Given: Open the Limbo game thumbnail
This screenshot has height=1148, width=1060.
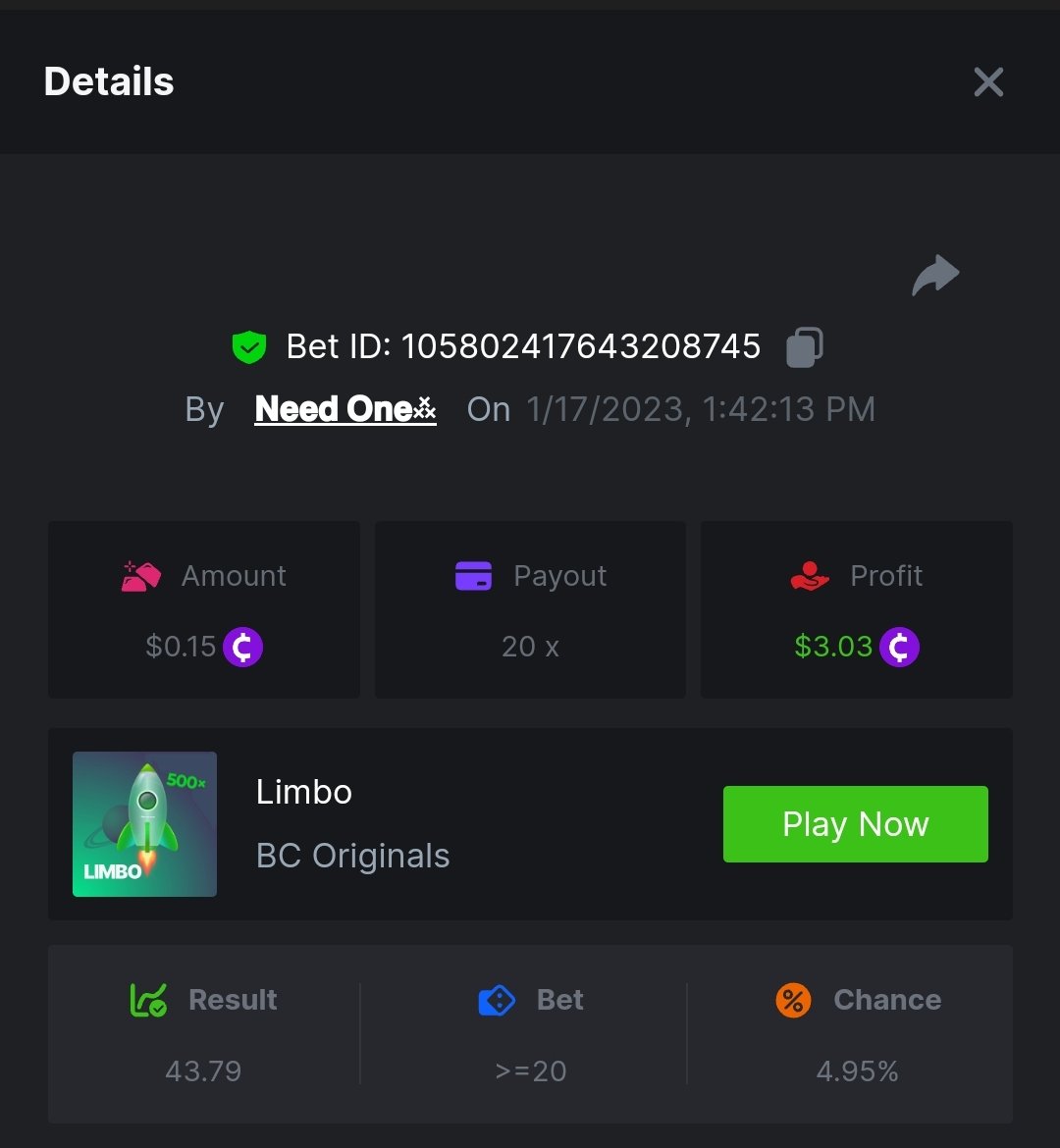Looking at the screenshot, I should pyautogui.click(x=144, y=824).
